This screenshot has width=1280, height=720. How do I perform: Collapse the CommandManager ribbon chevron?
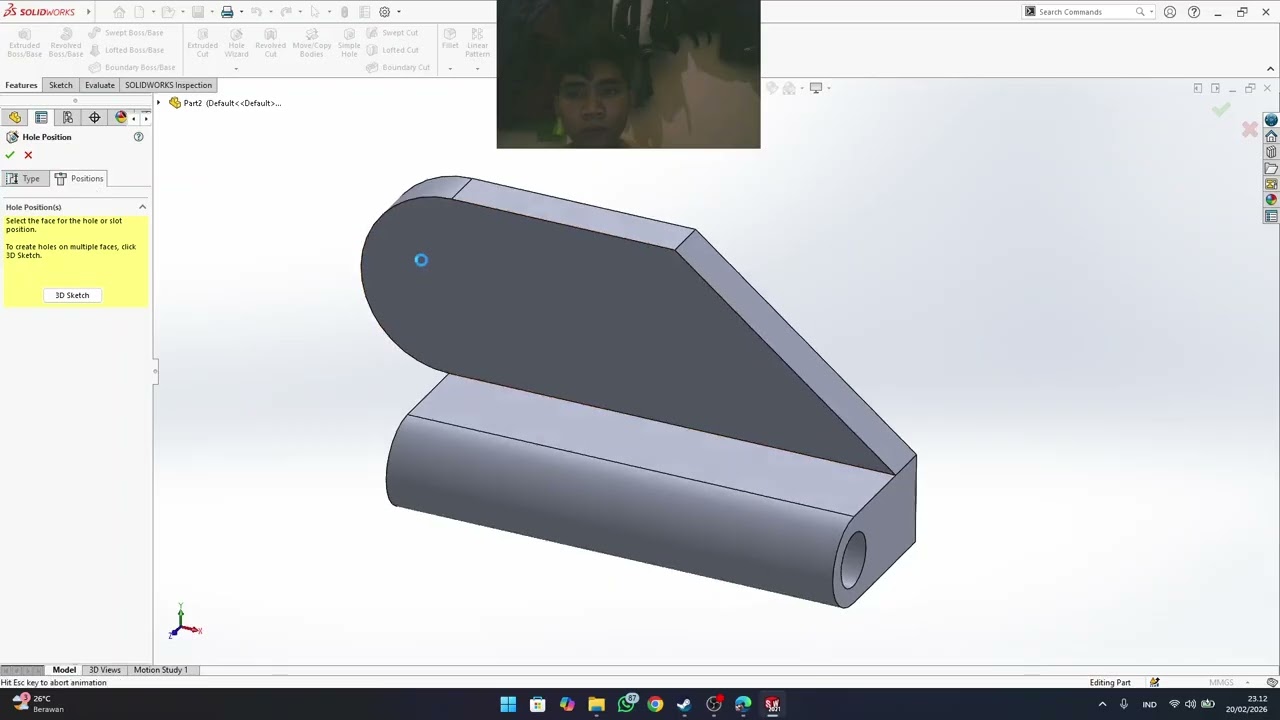[x=1270, y=69]
